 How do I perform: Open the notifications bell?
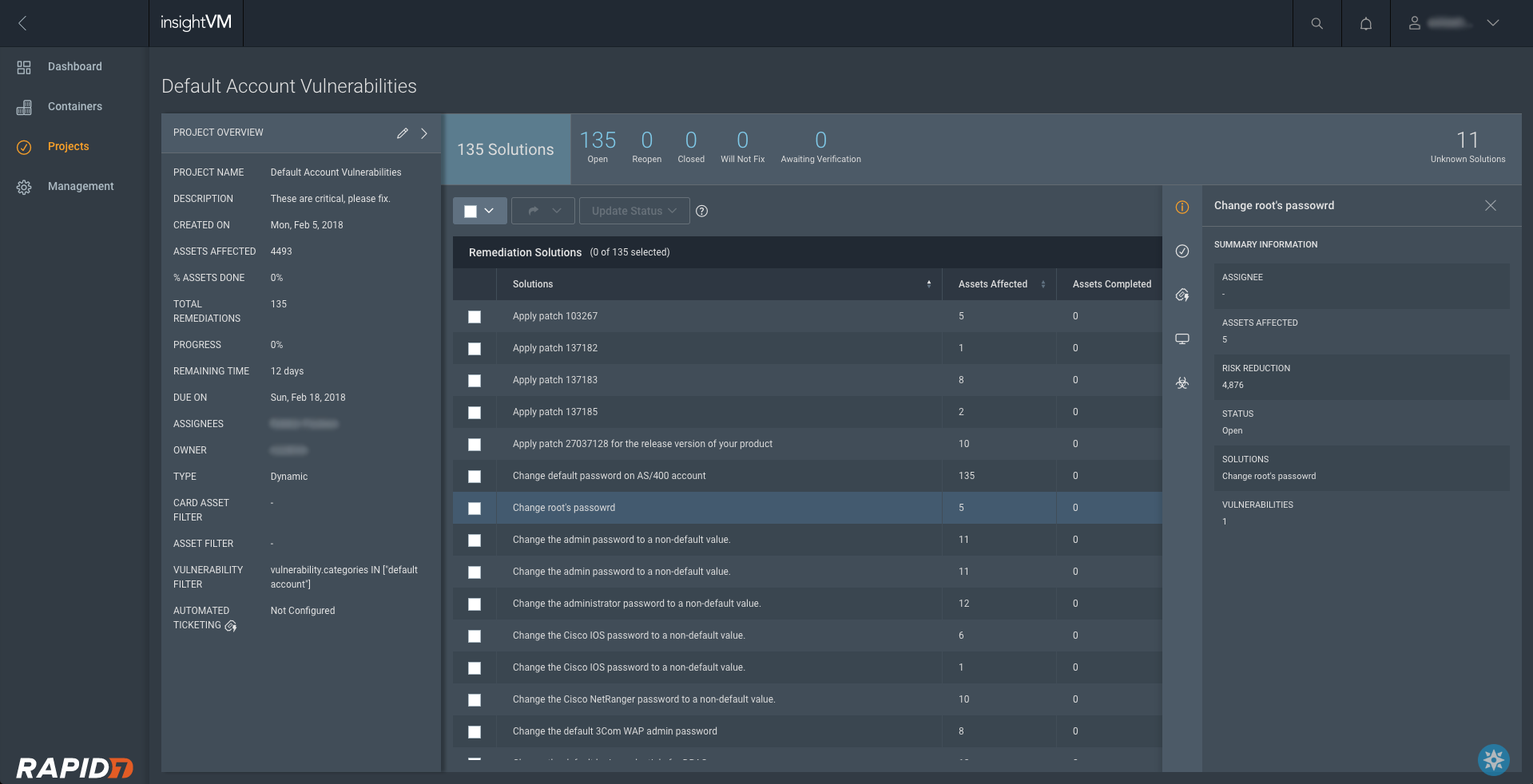pyautogui.click(x=1366, y=23)
